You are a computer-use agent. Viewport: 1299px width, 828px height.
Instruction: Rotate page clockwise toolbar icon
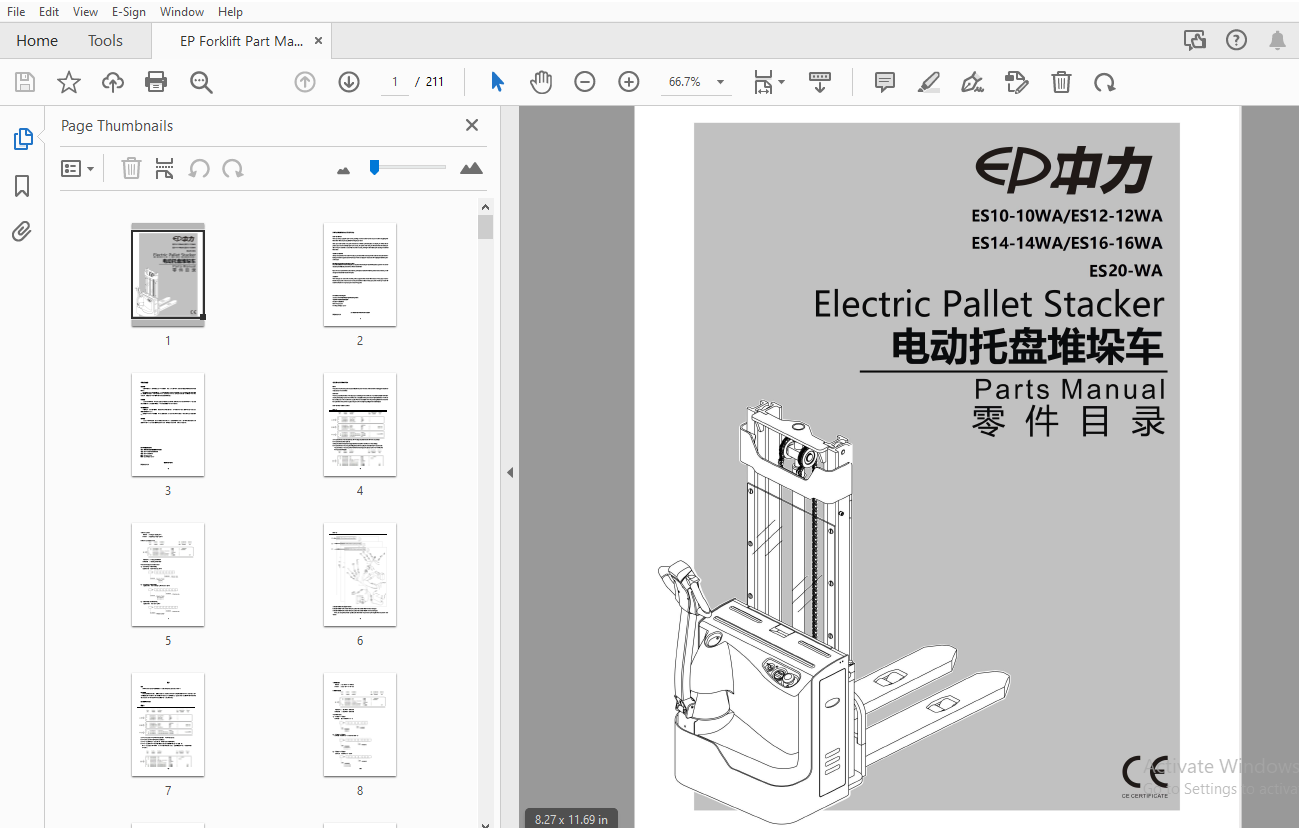pyautogui.click(x=1105, y=82)
